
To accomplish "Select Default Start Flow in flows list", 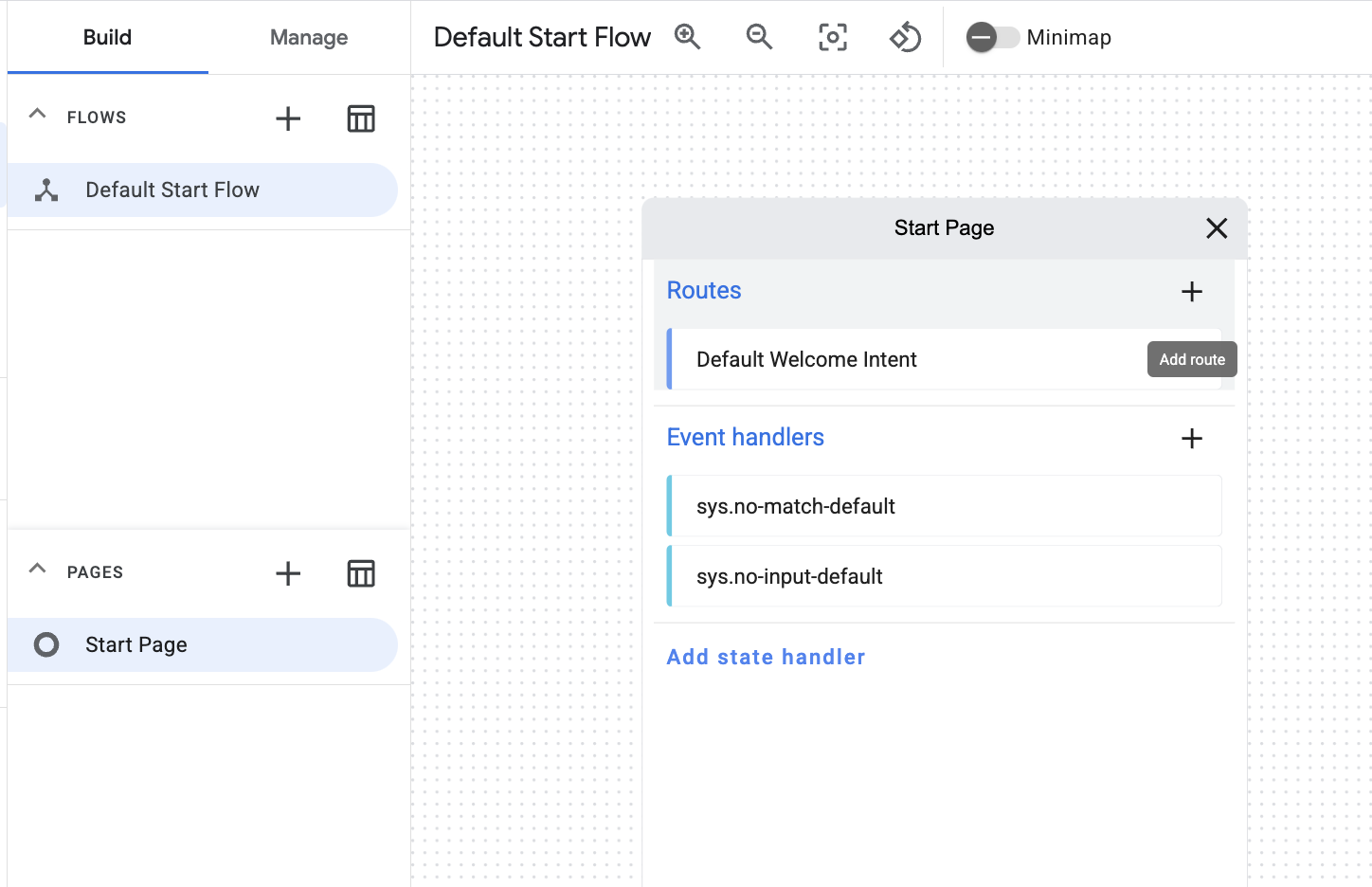I will (x=202, y=190).
